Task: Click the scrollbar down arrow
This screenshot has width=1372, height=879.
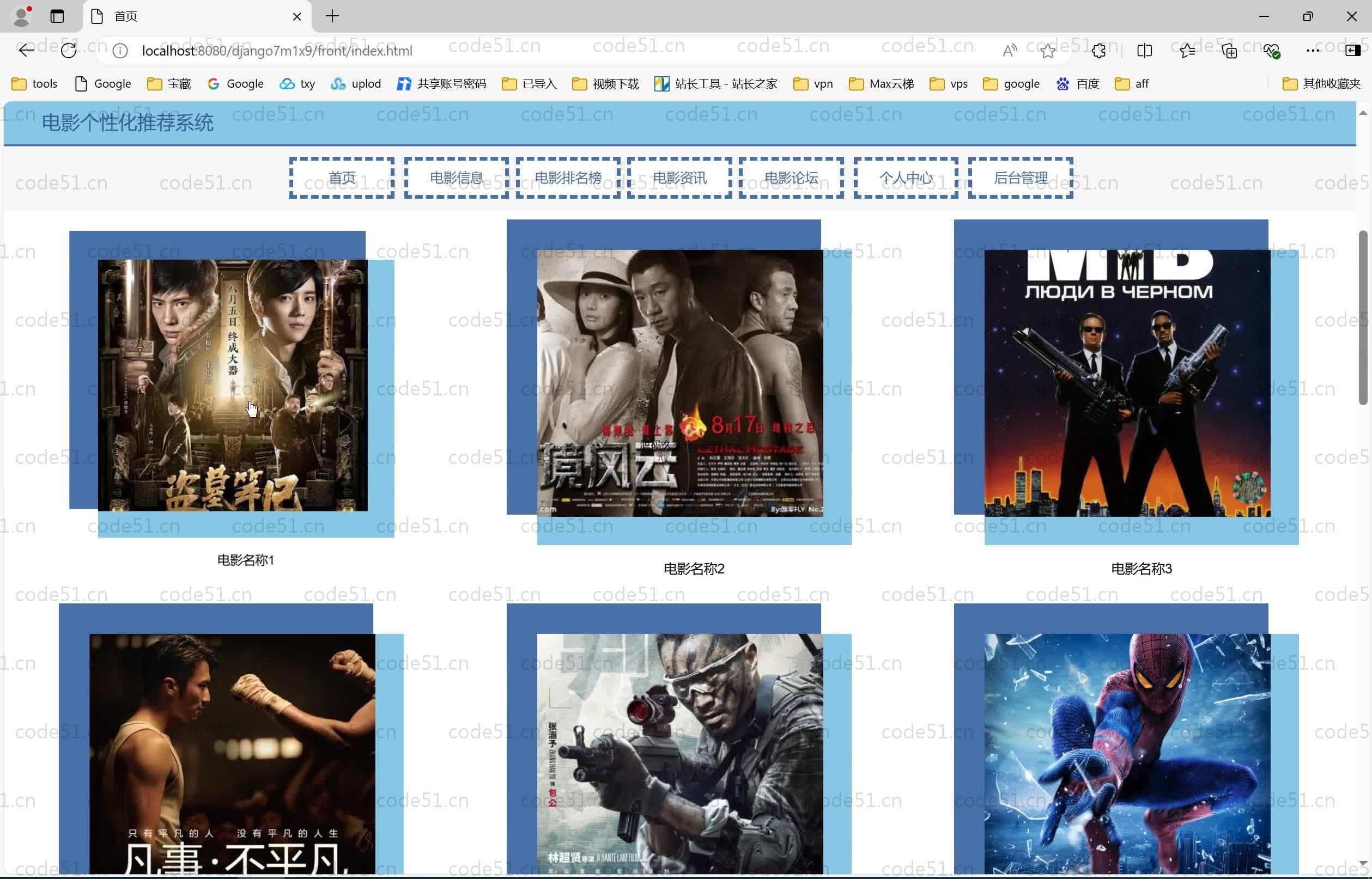Action: 1363,864
